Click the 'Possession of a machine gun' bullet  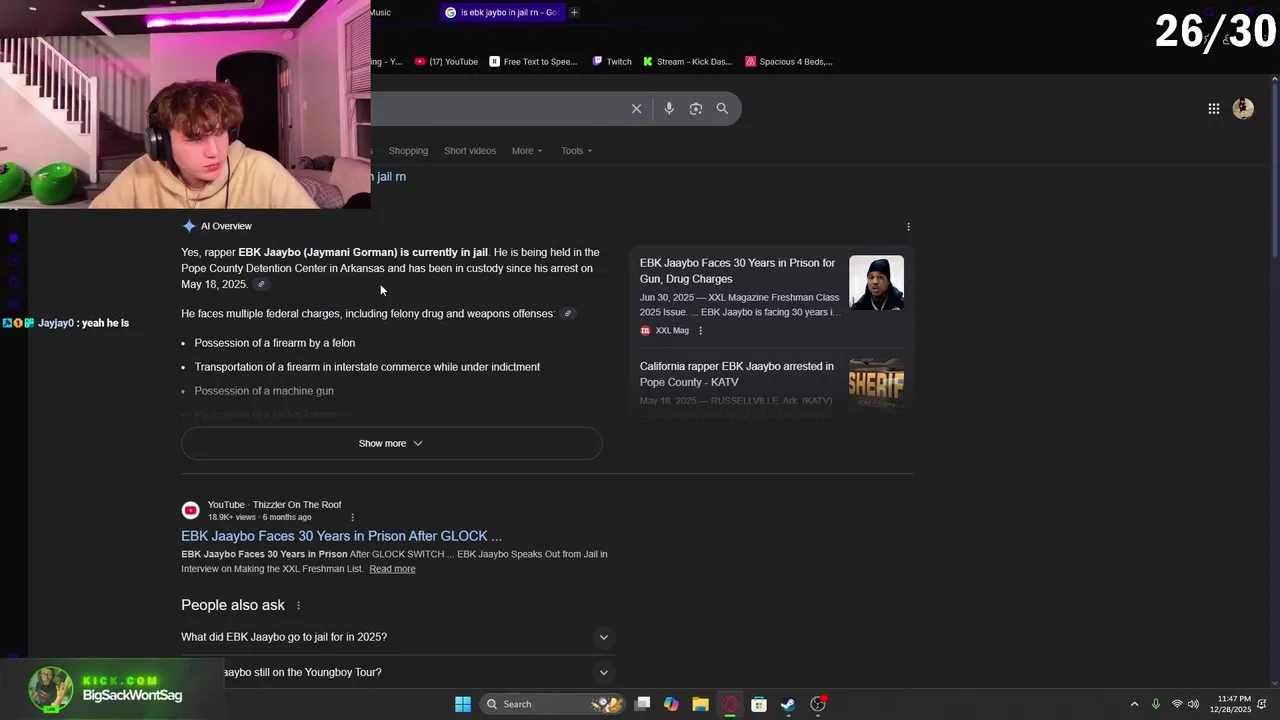(264, 391)
